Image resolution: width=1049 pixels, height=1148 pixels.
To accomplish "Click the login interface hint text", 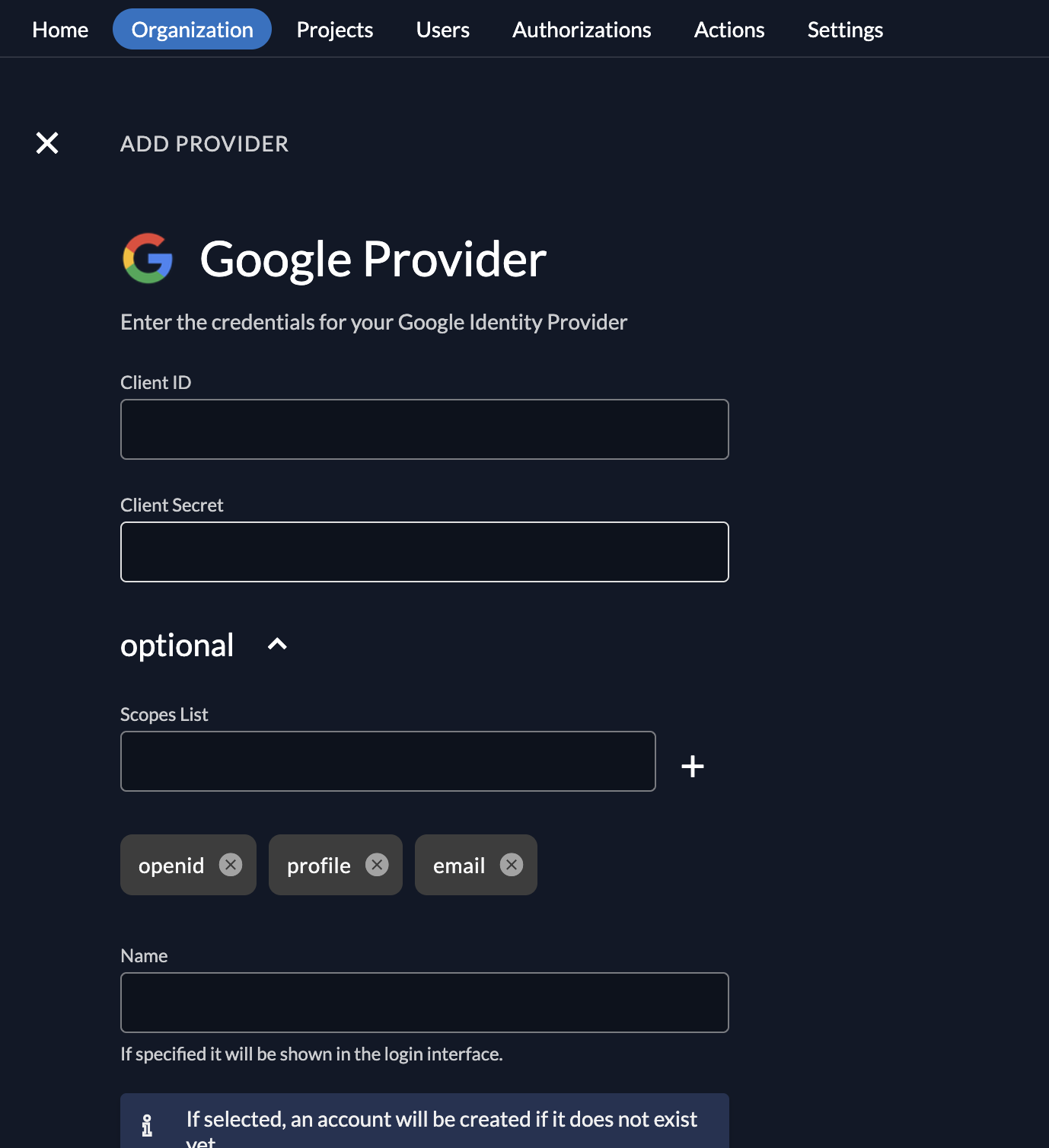I will click(x=311, y=1054).
